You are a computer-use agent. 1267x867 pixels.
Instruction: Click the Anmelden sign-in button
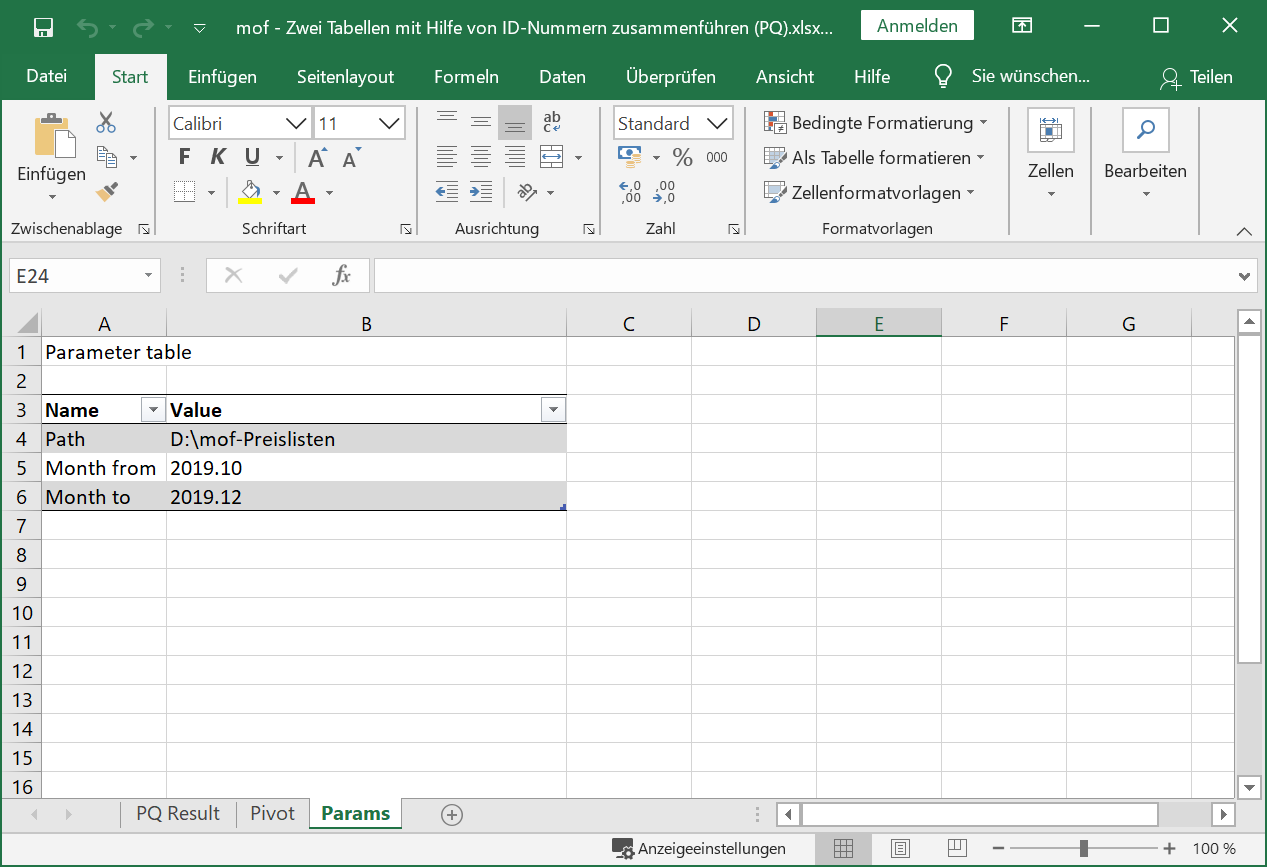point(917,27)
